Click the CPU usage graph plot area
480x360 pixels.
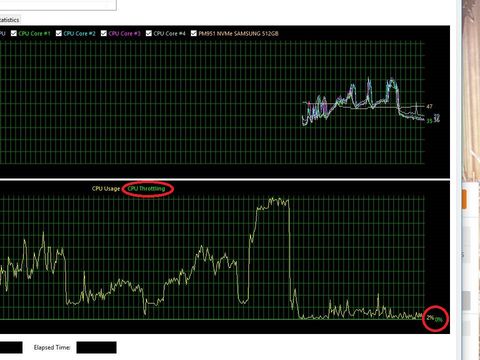pyautogui.click(x=212, y=258)
